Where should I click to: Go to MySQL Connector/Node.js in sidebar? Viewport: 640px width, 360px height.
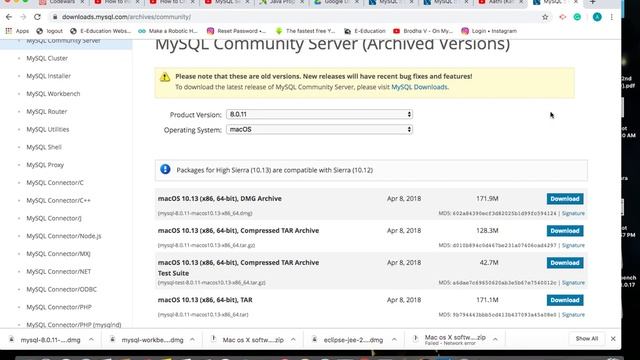click(64, 236)
